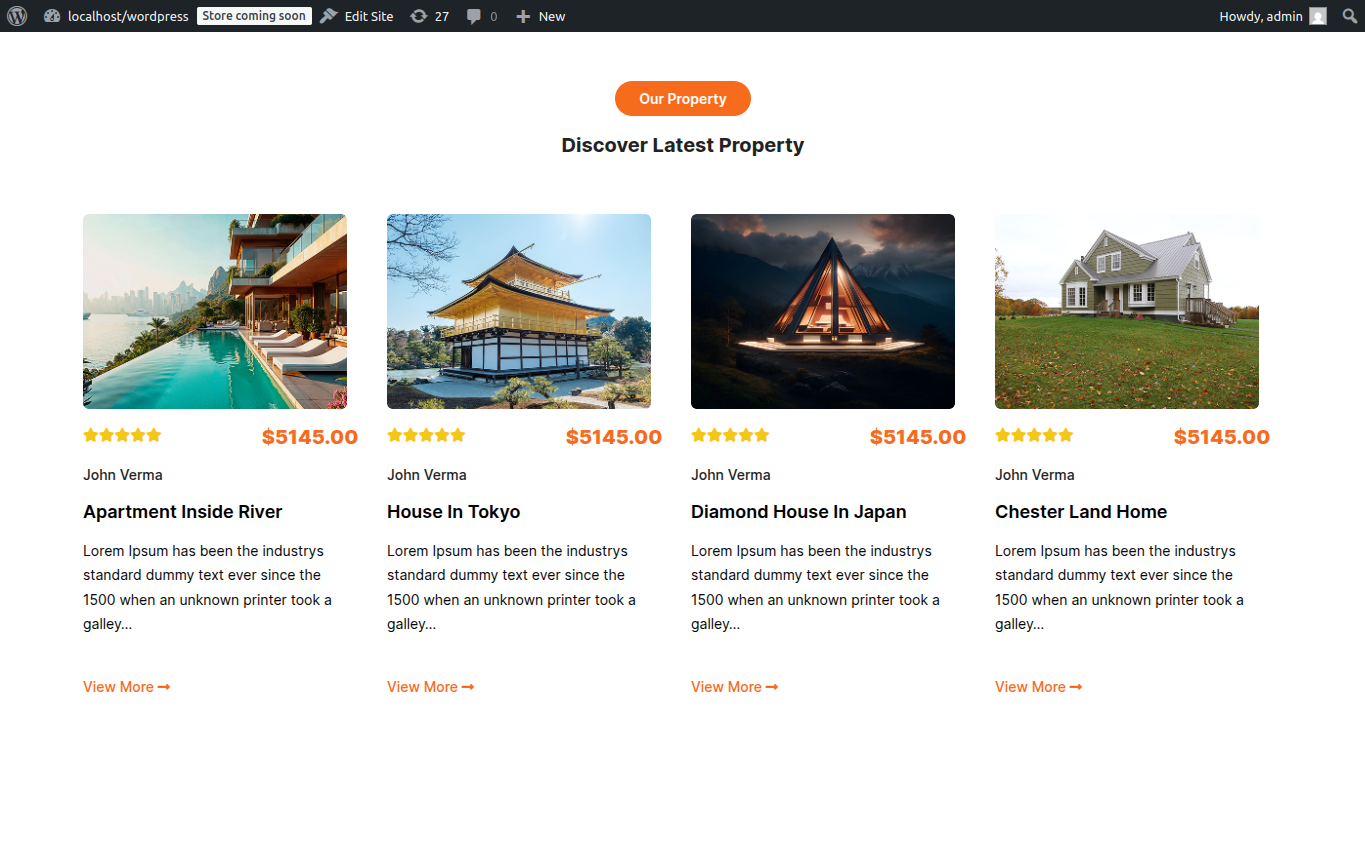
Task: Click the $5145.00 price on Diamond House In Japan
Action: pyautogui.click(x=918, y=437)
